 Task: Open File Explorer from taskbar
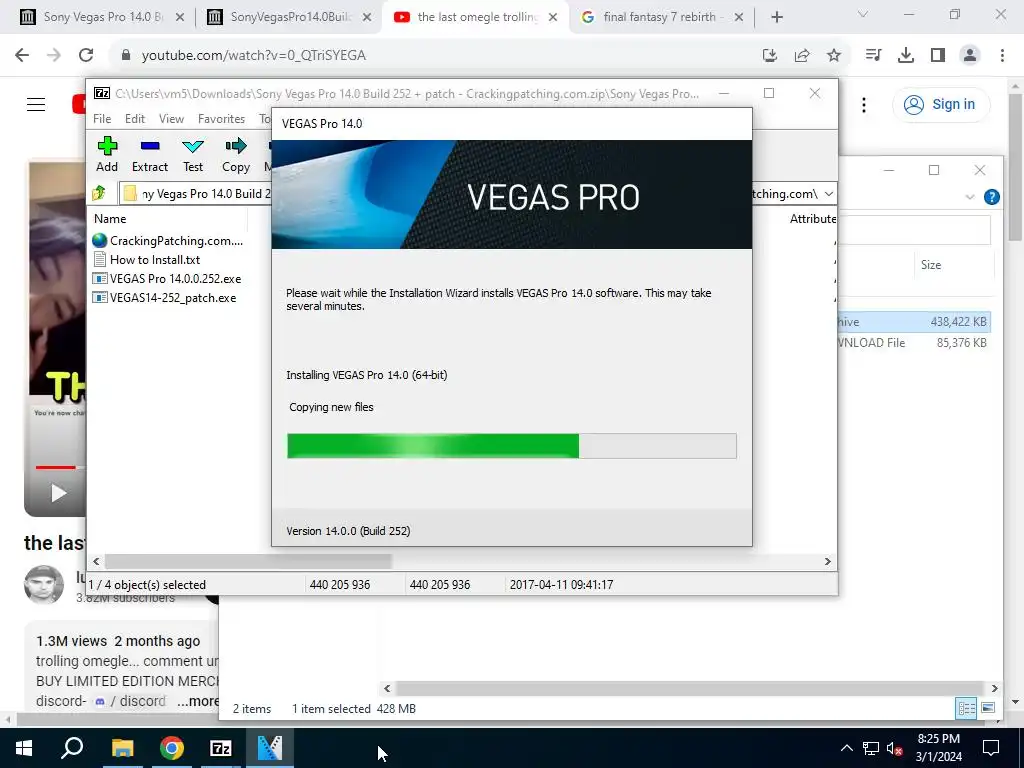pyautogui.click(x=122, y=748)
